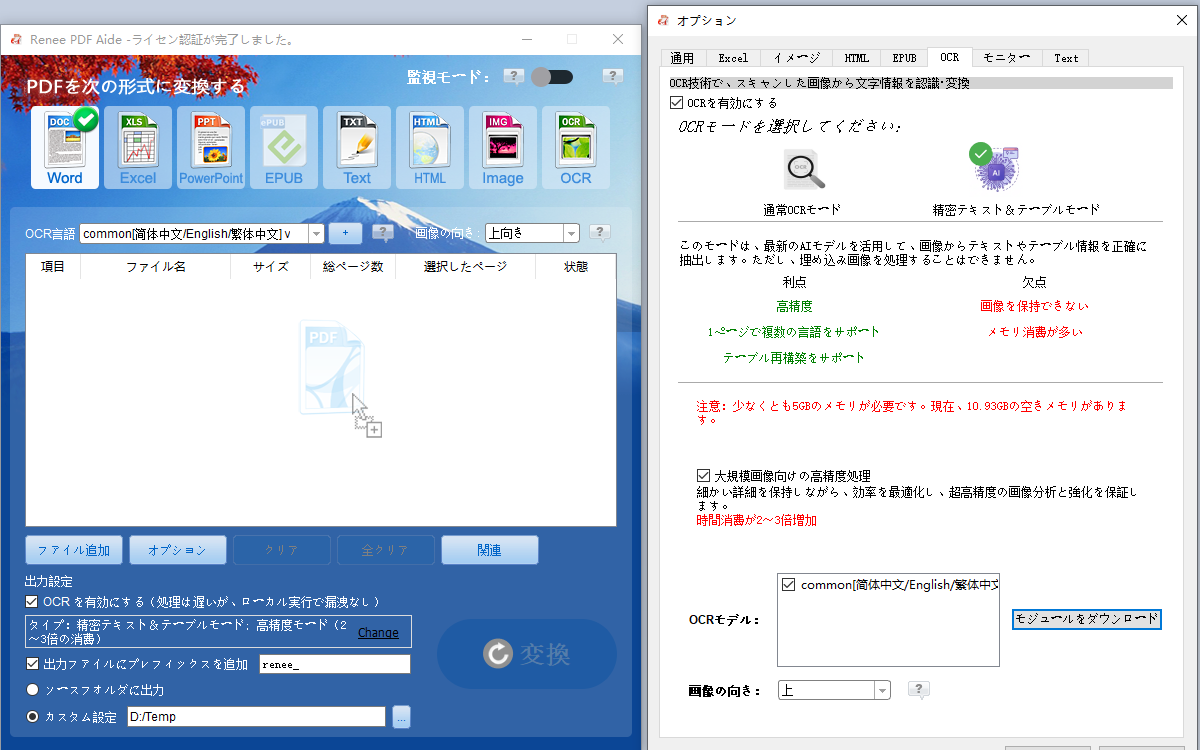Open options 画像の向き dropdown showing 上
This screenshot has width=1200, height=750.
tap(834, 690)
